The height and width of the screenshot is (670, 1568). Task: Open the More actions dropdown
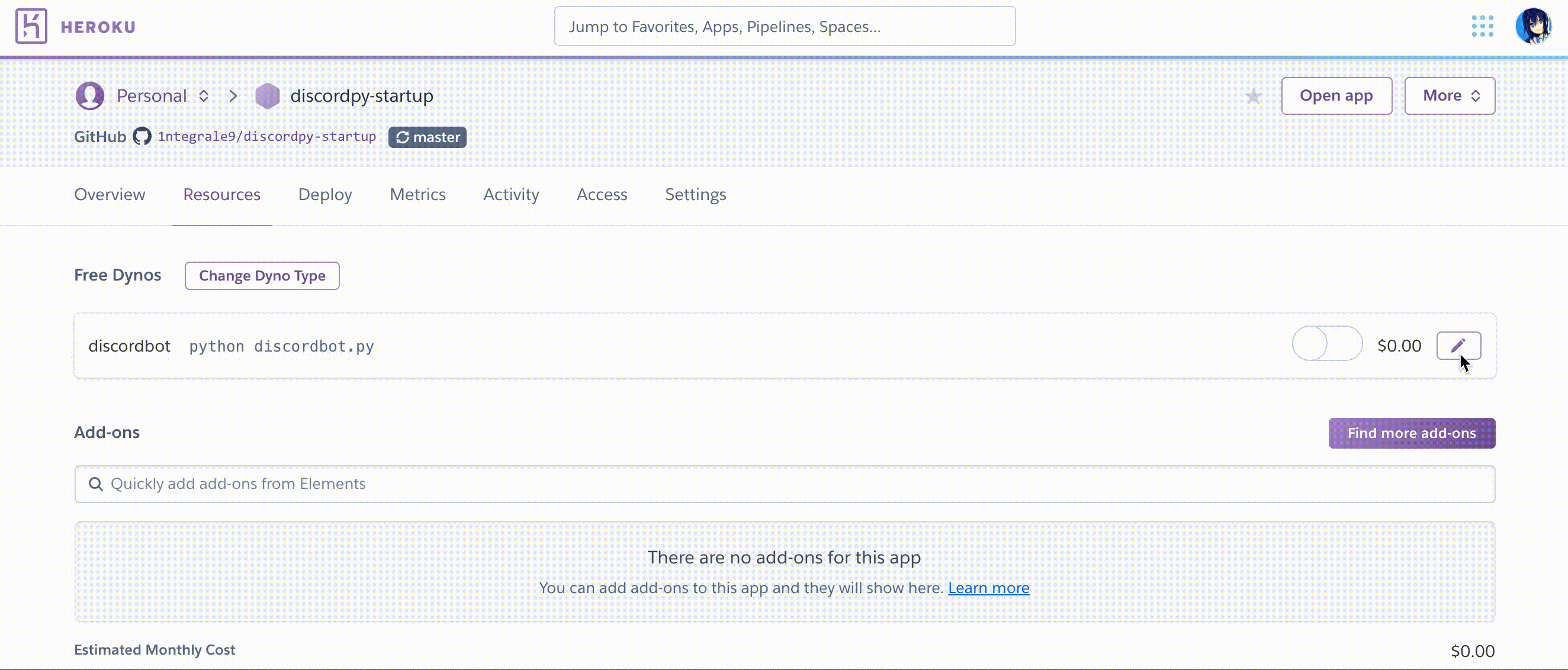[x=1450, y=95]
